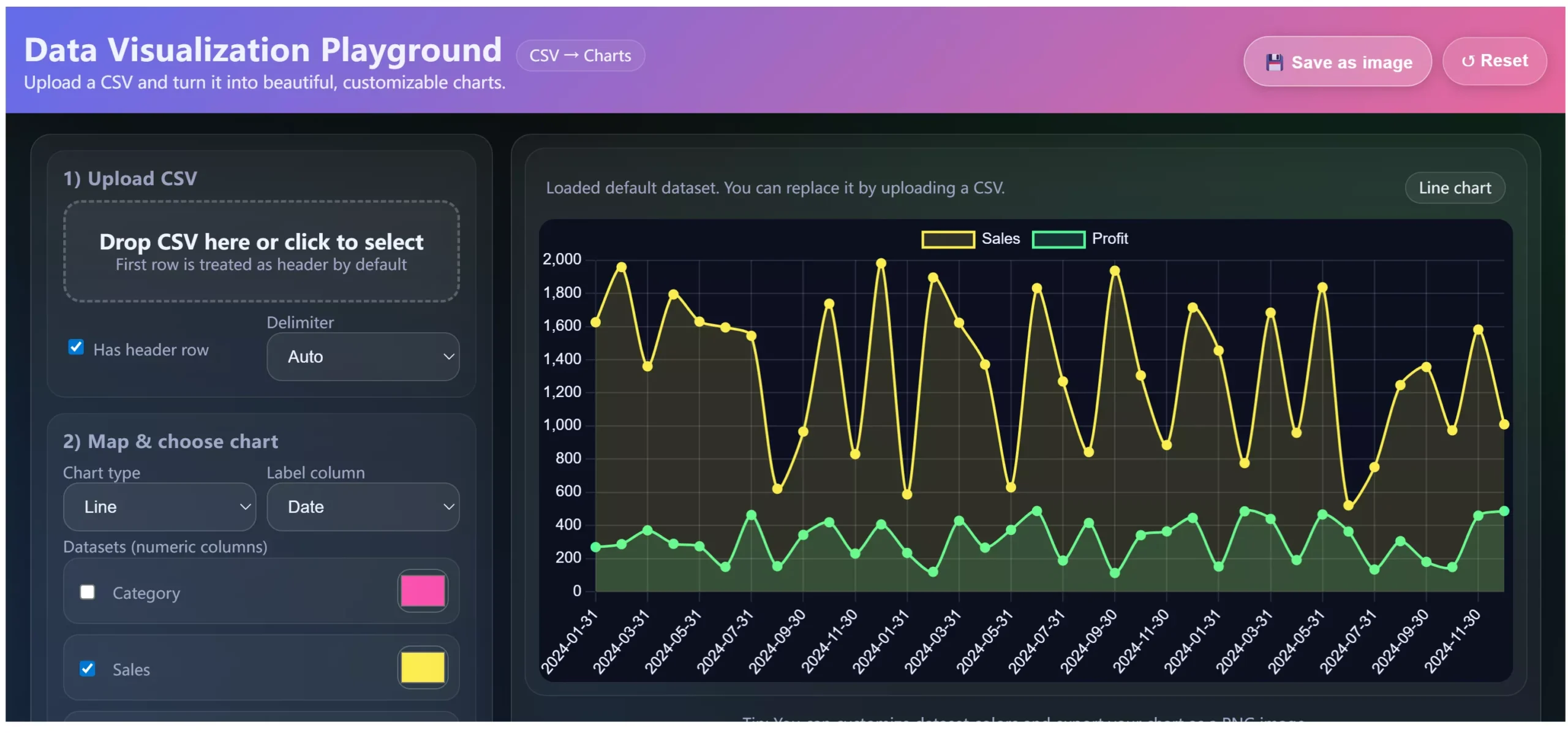Click the peak Sales point near 2024-01-31 second year

point(881,264)
